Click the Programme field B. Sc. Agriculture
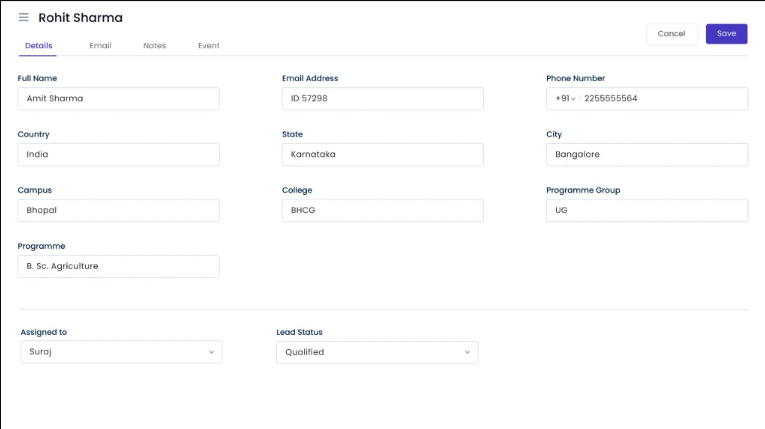 [119, 266]
